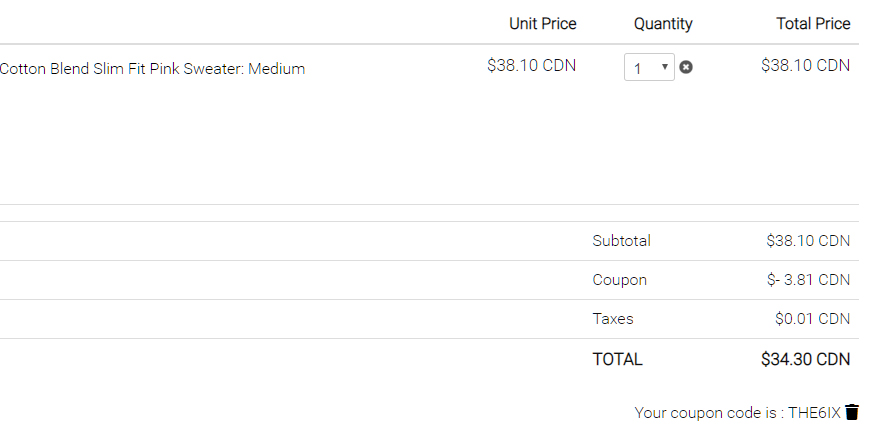Click the subtotal amount $38.10 CDN
Image resolution: width=874 pixels, height=438 pixels.
pos(808,241)
